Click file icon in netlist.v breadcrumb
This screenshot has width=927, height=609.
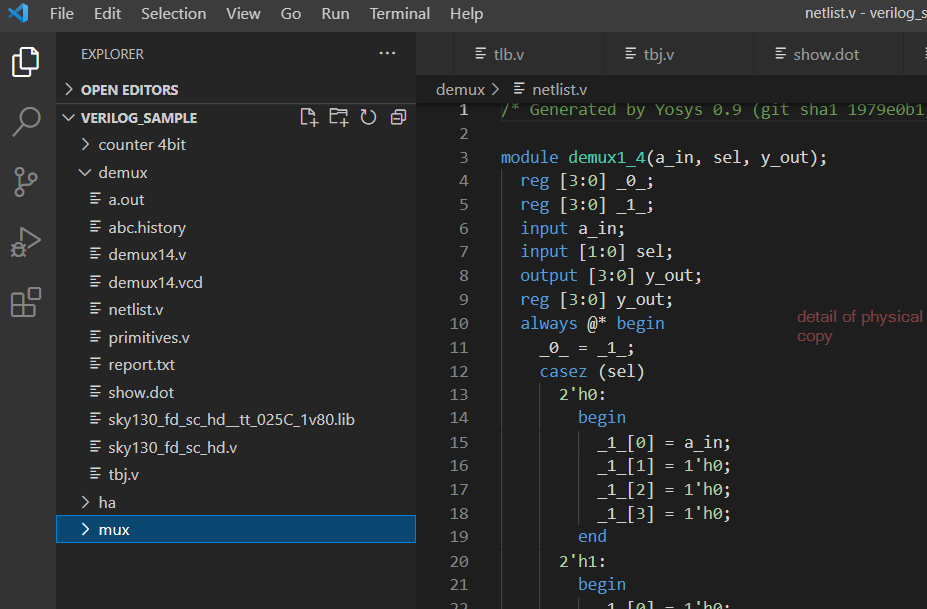(519, 89)
